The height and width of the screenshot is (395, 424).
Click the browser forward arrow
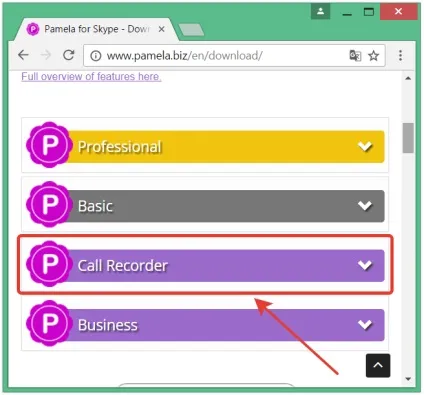click(x=46, y=55)
